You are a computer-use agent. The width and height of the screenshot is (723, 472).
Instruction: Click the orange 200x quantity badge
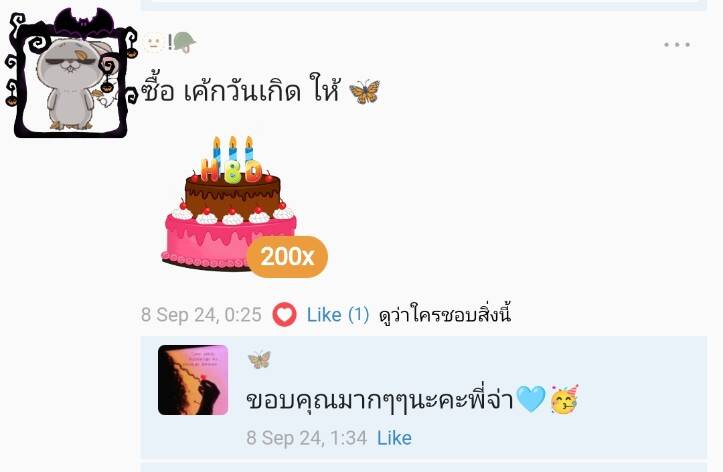point(287,257)
